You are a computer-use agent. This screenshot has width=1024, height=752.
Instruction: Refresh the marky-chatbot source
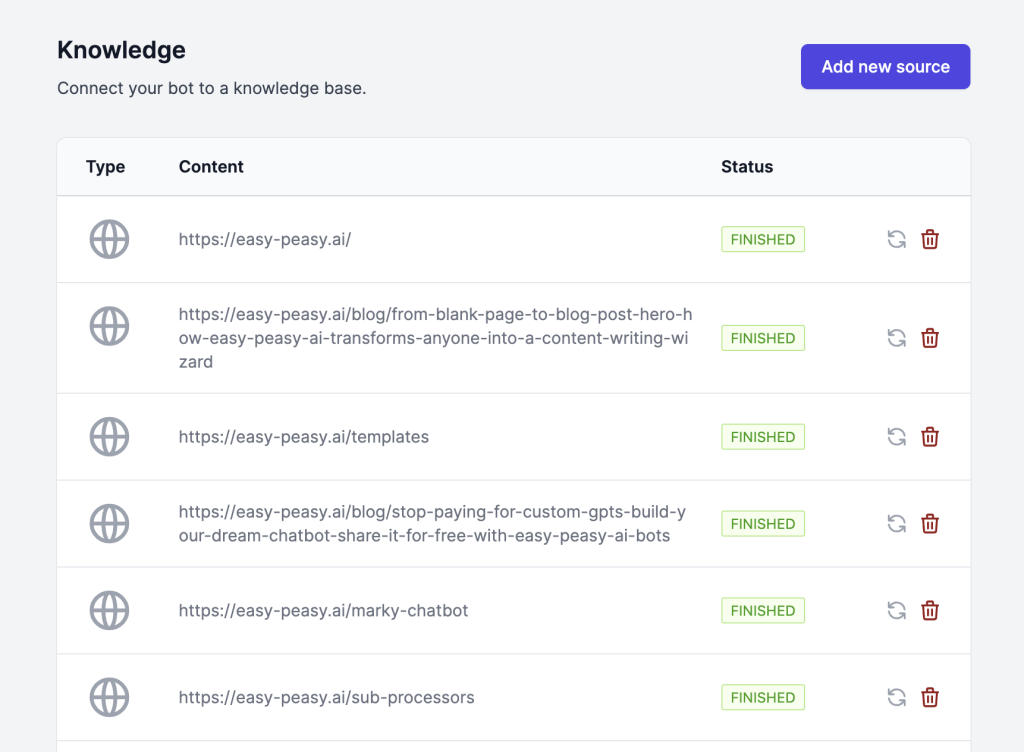[897, 611]
